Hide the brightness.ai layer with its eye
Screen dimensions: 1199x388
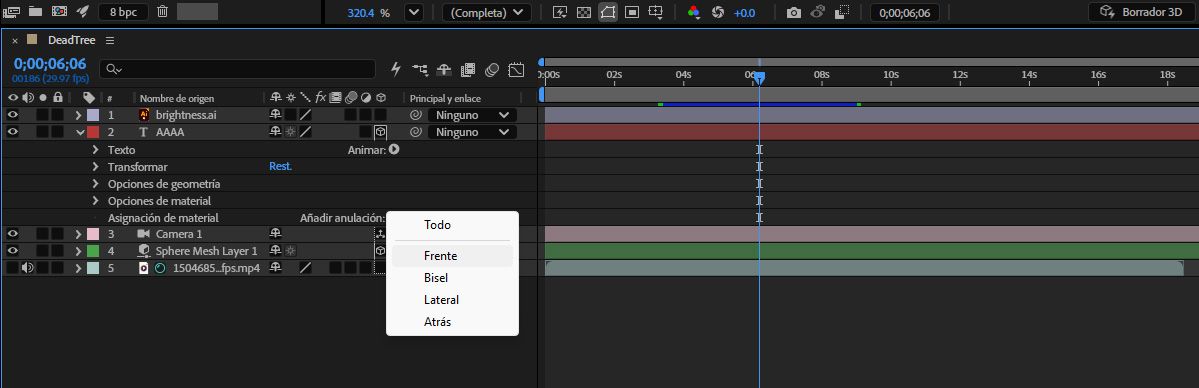[13, 115]
